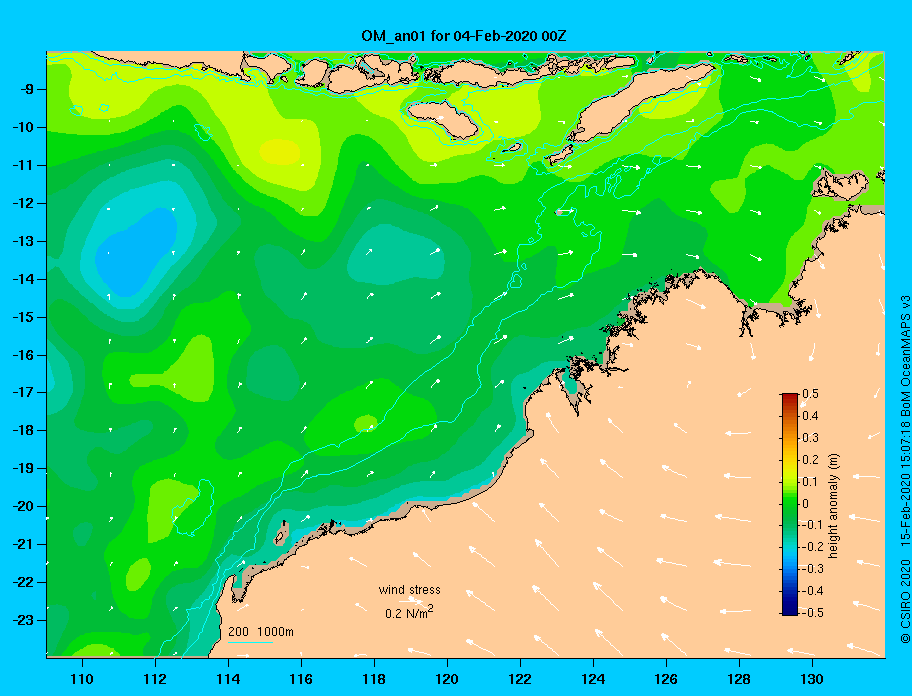This screenshot has width=912, height=696.
Task: Click latitude label '-19' on the y-axis
Action: 24,468
